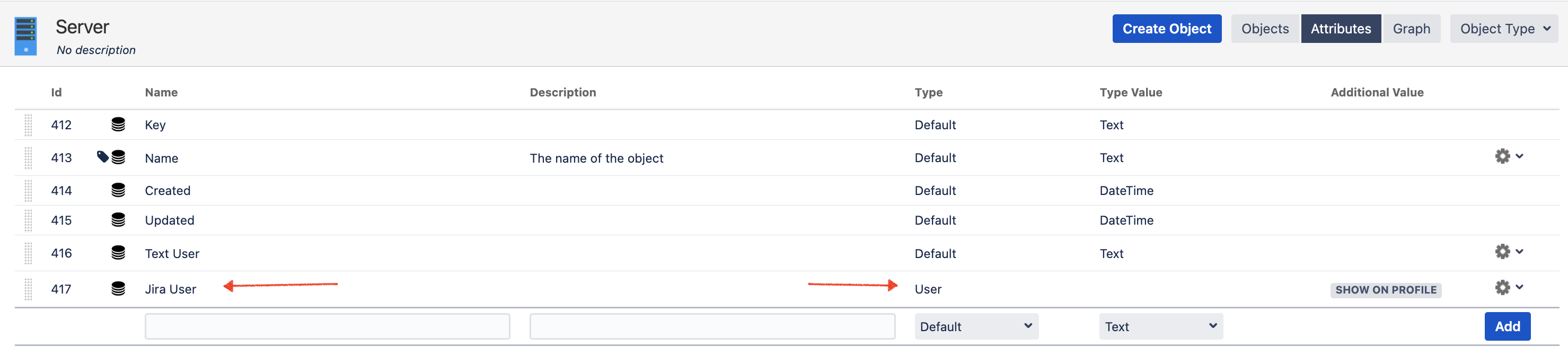
Task: Switch to the Objects tab
Action: [x=1264, y=29]
